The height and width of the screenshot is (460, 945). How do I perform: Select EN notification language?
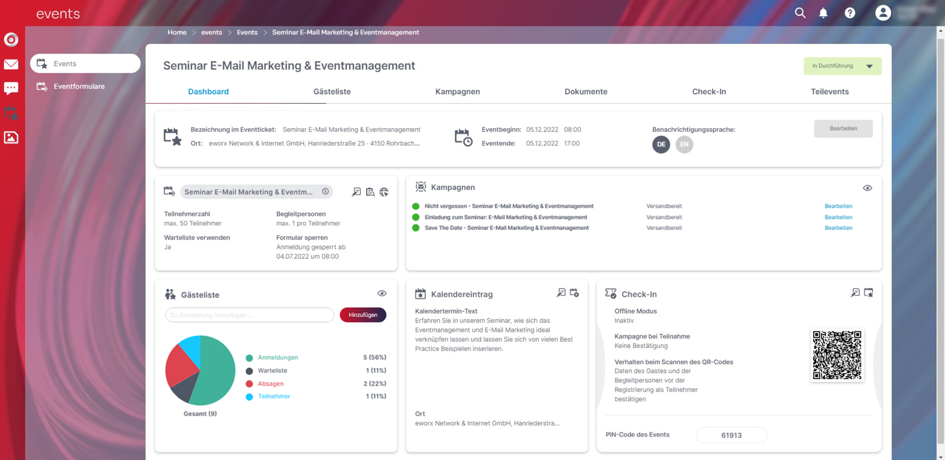684,145
